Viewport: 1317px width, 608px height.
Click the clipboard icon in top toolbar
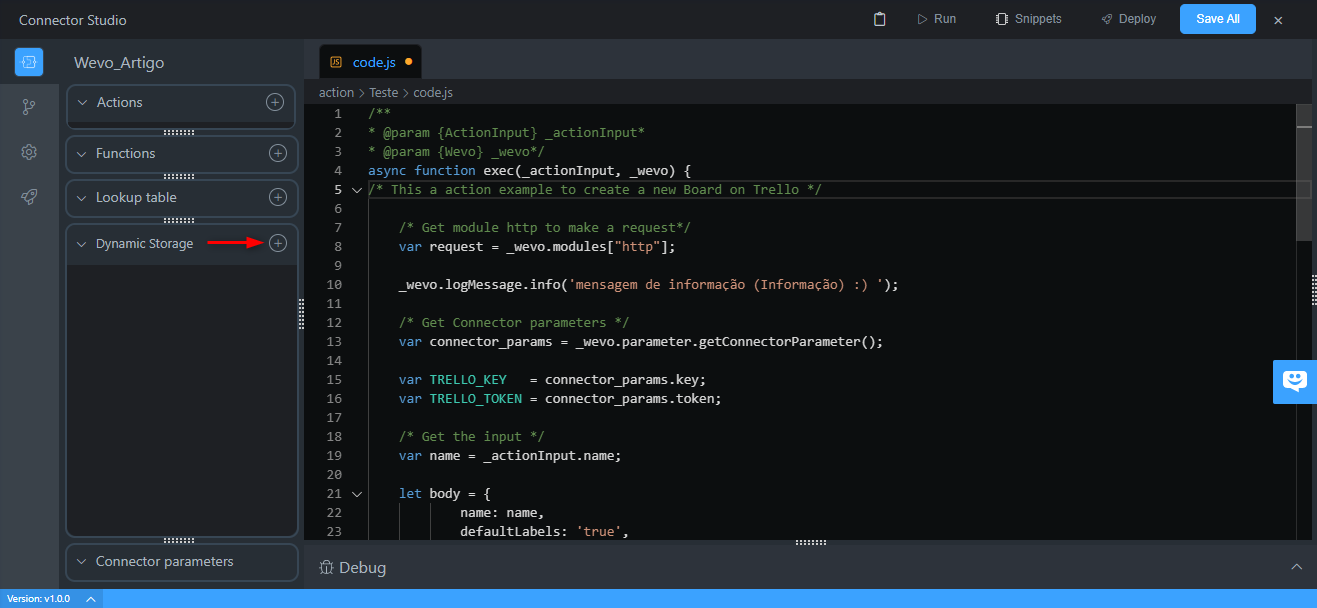(880, 19)
